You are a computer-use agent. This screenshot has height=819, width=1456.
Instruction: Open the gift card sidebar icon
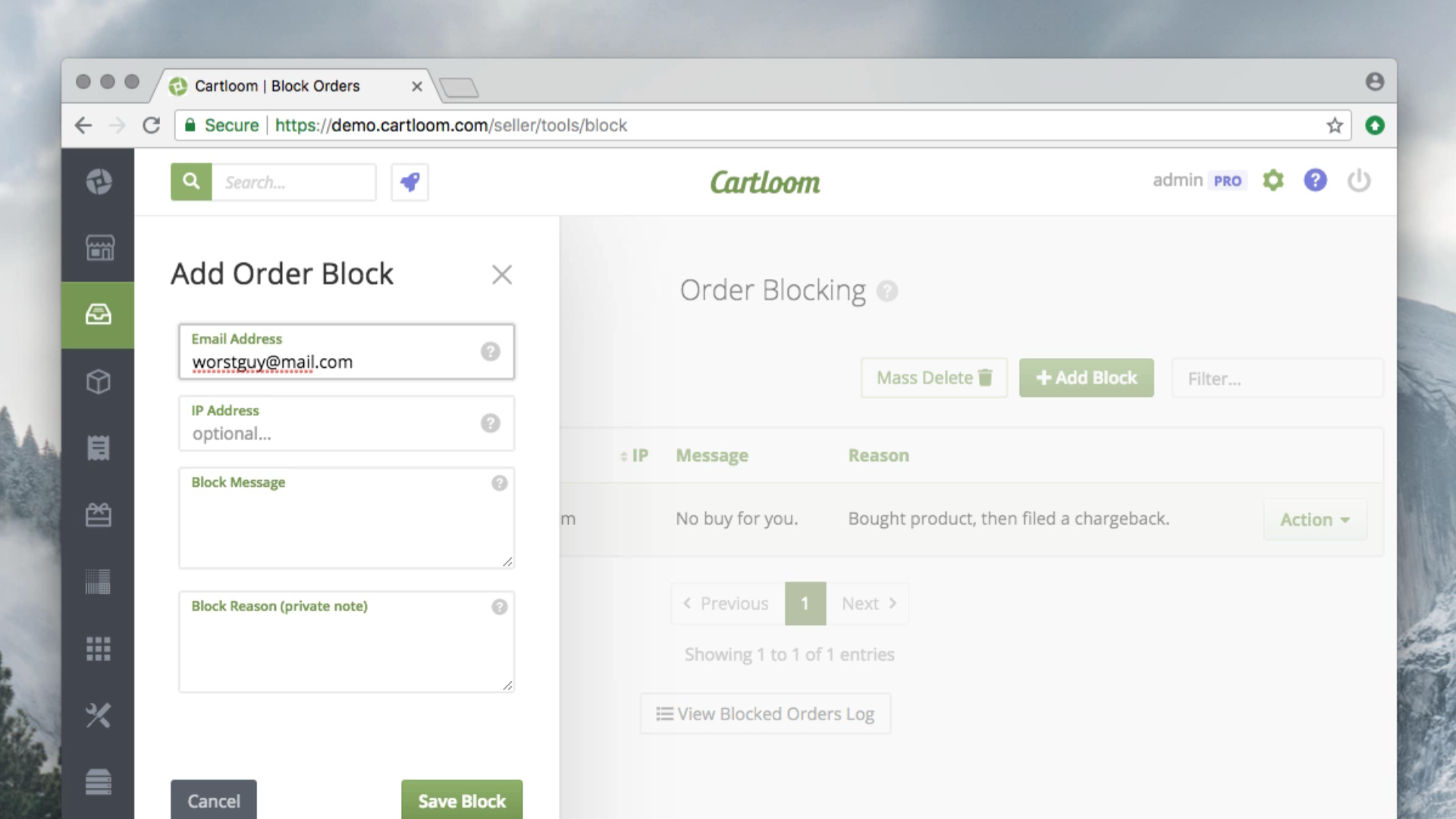(x=99, y=515)
